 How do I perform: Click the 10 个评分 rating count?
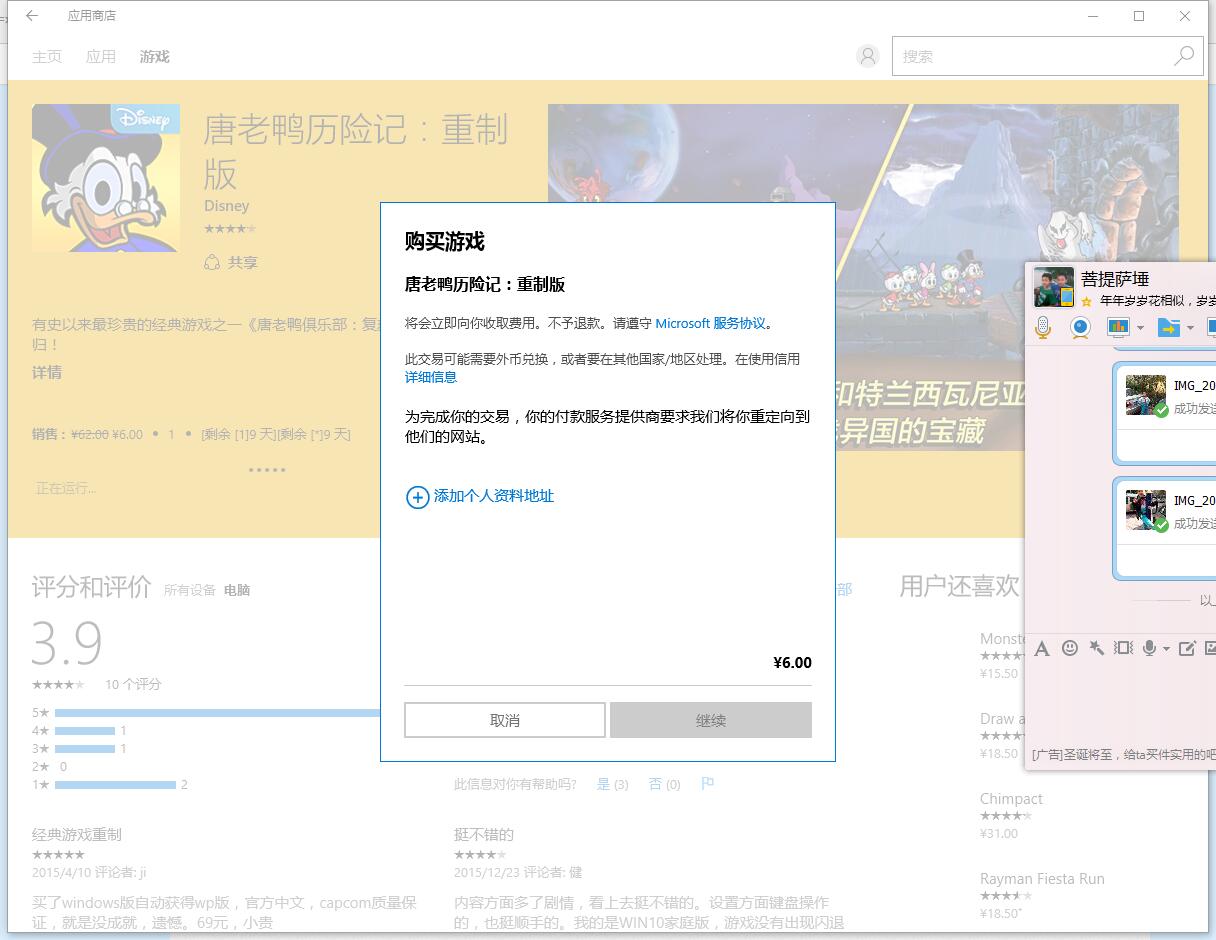click(133, 685)
